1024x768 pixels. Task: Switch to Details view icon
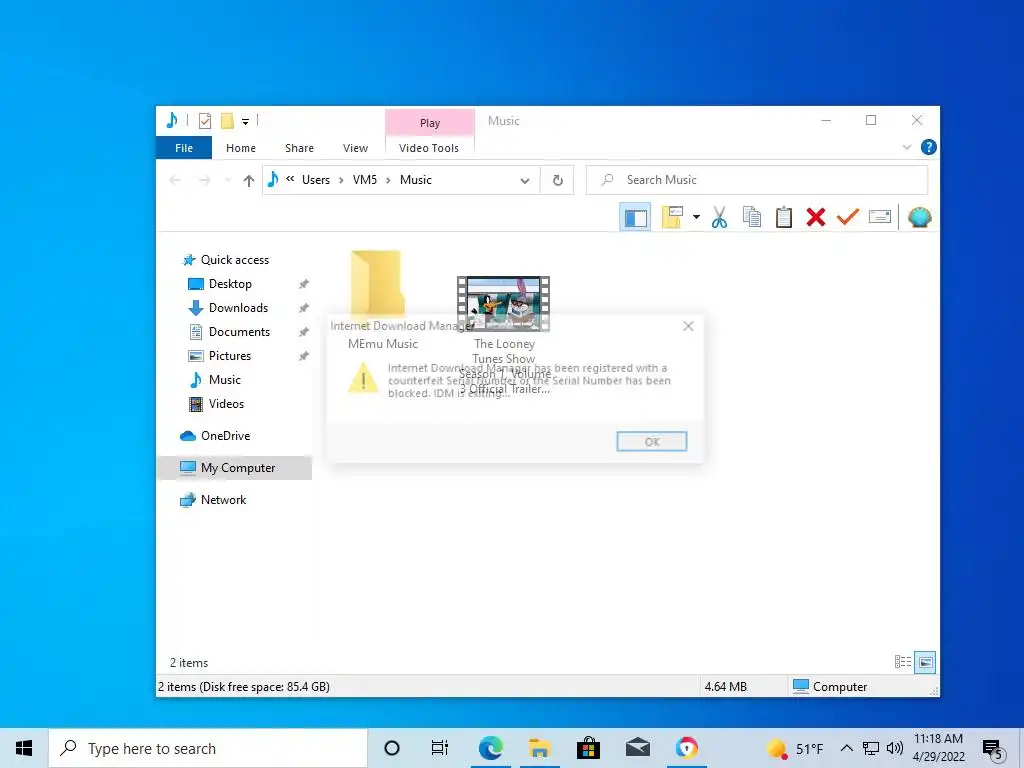pos(903,662)
